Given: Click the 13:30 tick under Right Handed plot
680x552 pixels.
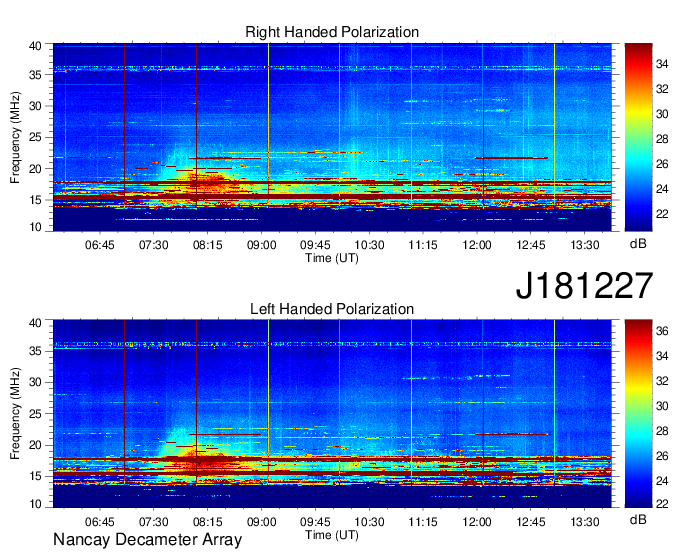Looking at the screenshot, I should (585, 245).
